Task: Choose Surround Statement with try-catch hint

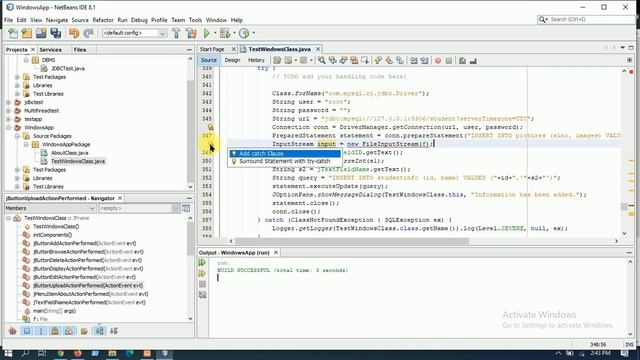Action: pyautogui.click(x=285, y=161)
